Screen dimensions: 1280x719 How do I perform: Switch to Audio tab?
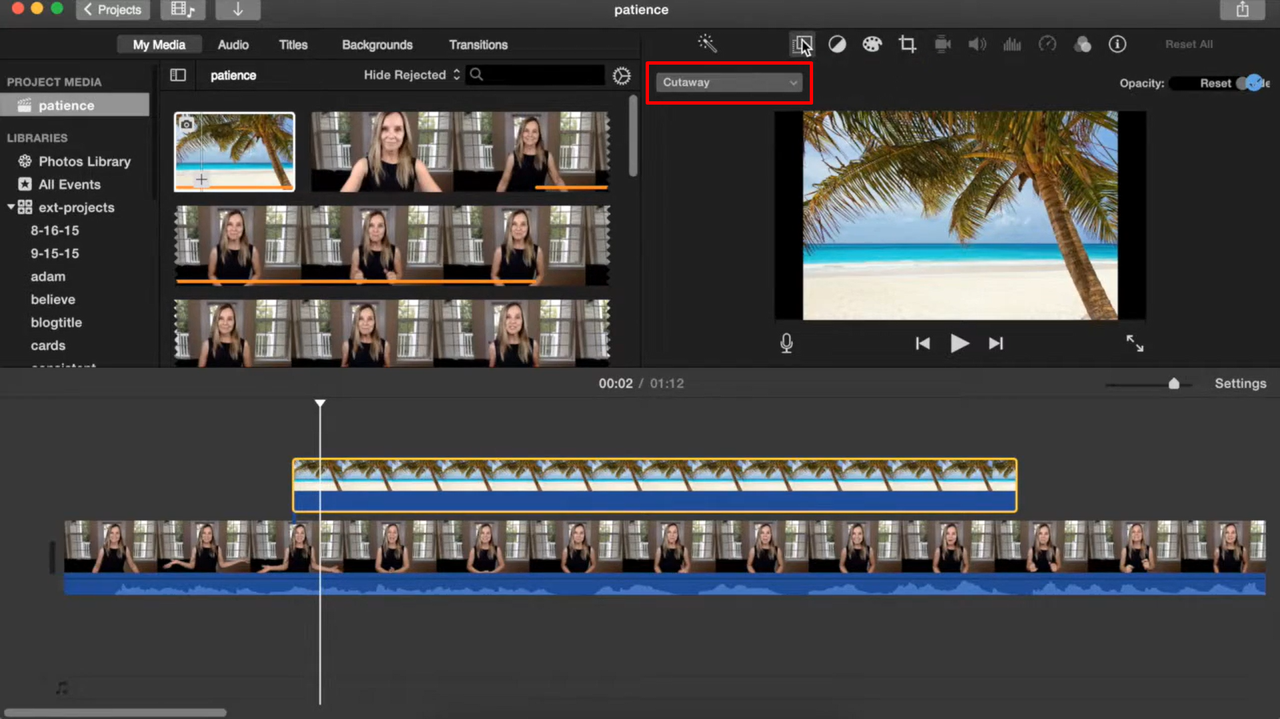tap(233, 45)
